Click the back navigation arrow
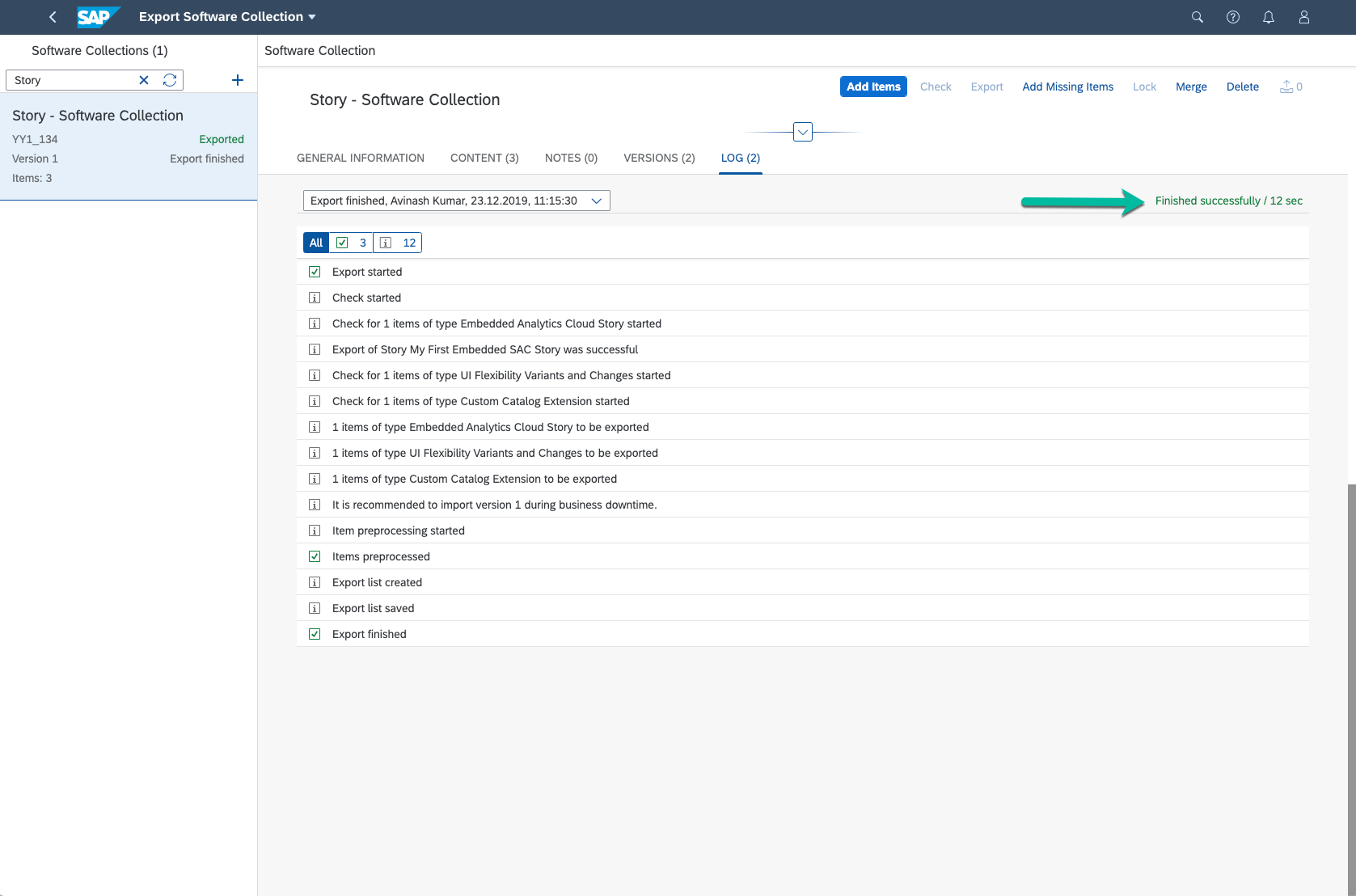 (x=53, y=17)
